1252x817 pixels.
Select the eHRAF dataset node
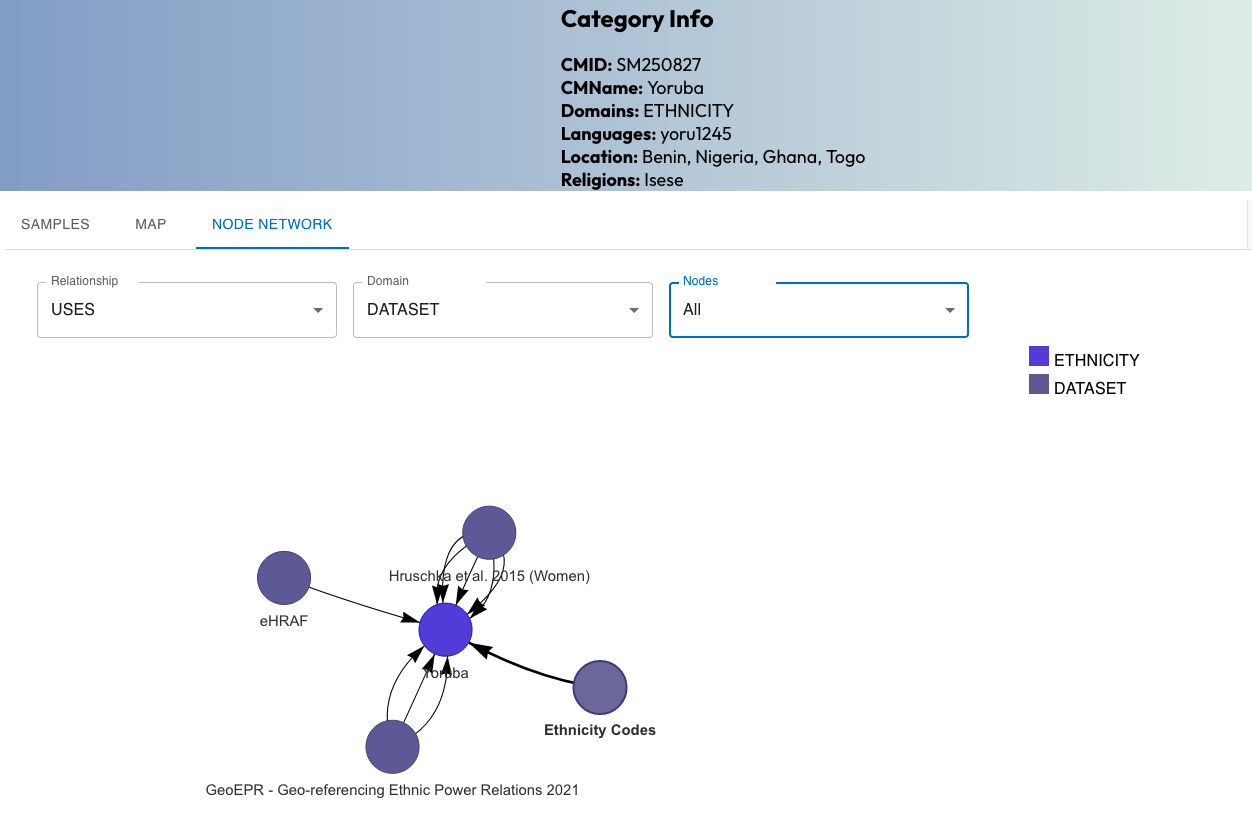coord(284,578)
